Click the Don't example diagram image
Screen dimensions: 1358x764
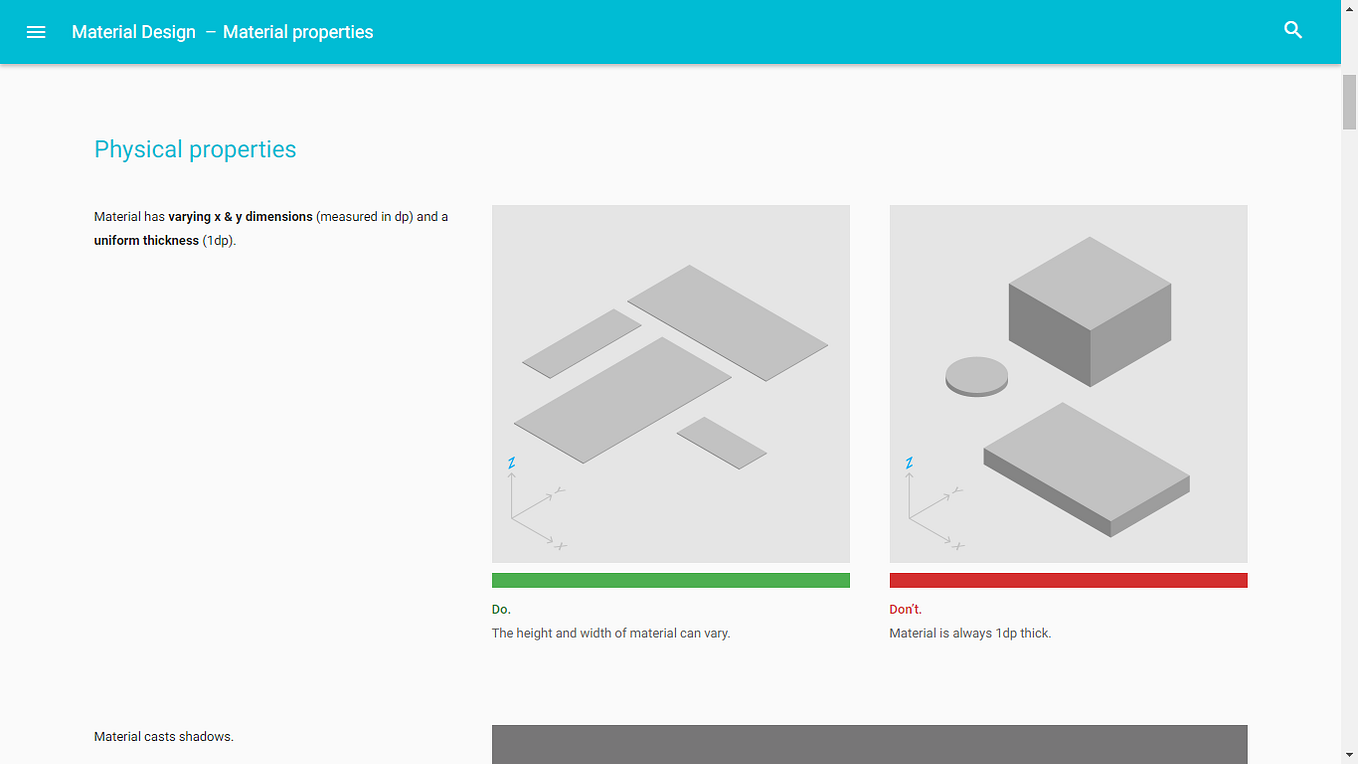(1068, 382)
